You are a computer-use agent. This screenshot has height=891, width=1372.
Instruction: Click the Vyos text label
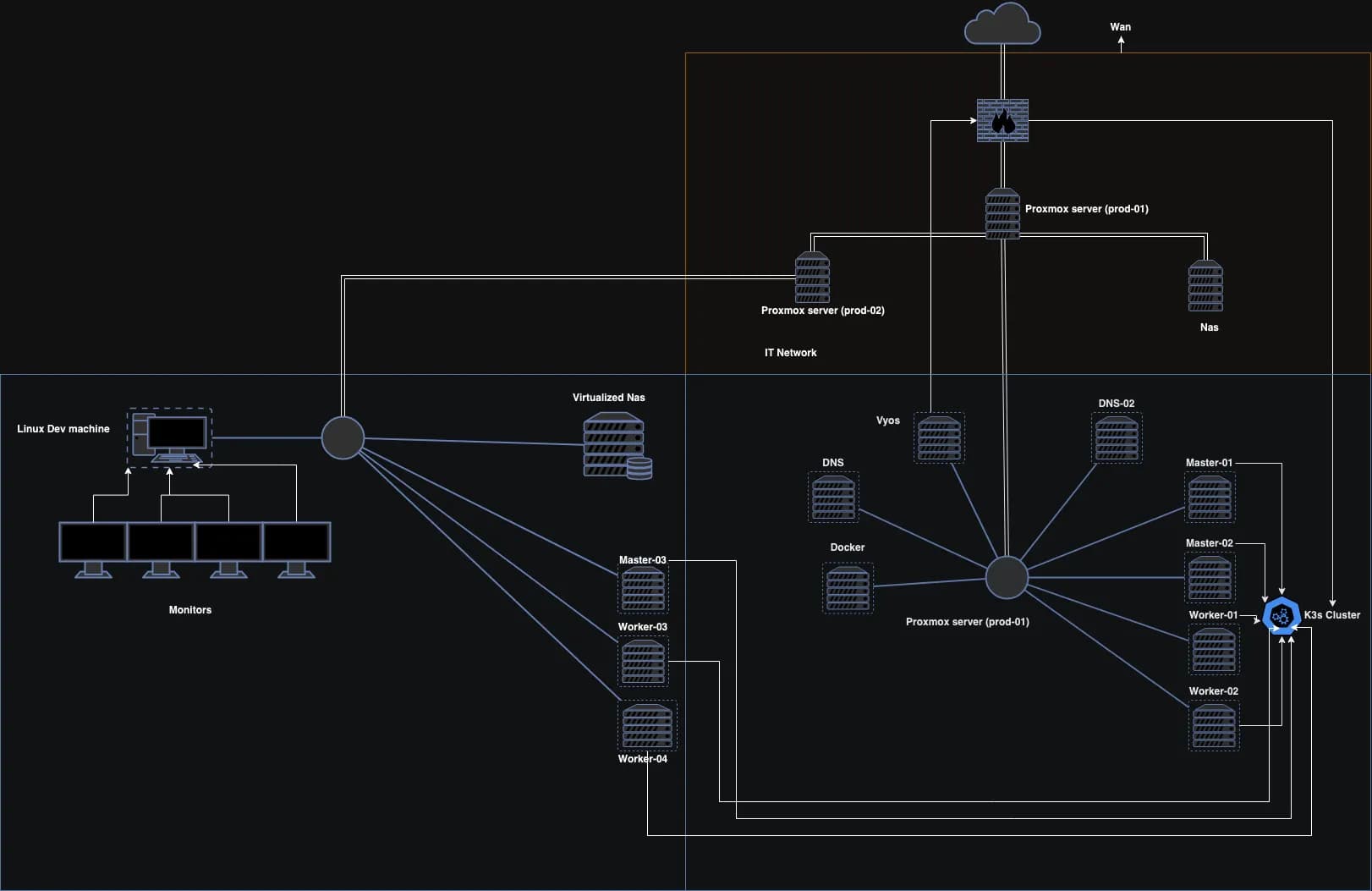point(887,421)
